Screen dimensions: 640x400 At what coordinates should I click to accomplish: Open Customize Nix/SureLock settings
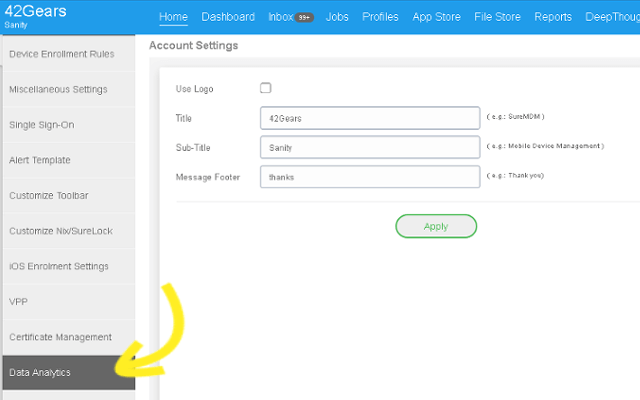[69, 231]
